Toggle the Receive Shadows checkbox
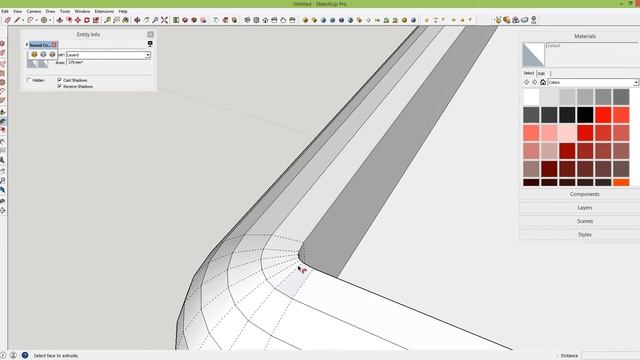The width and height of the screenshot is (640, 360). coord(60,87)
